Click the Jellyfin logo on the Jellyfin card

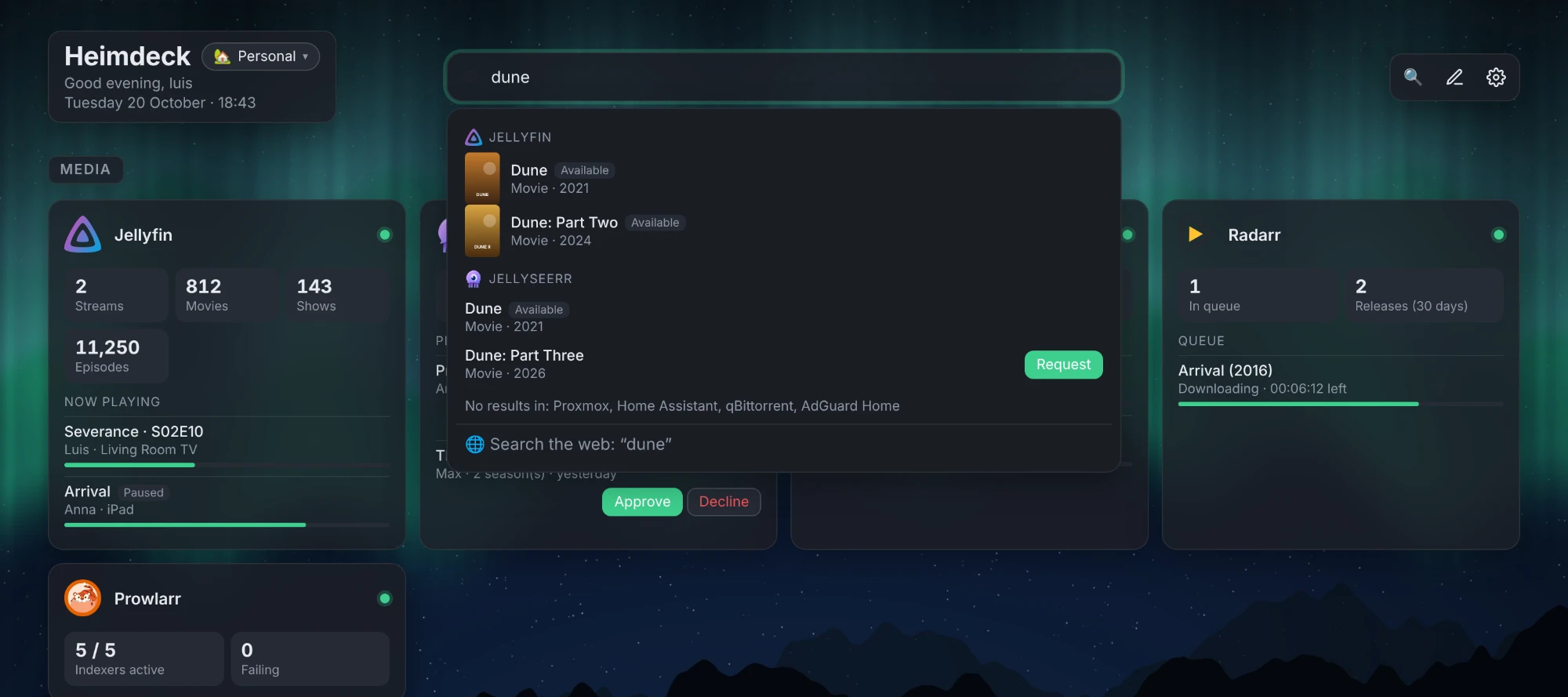(x=83, y=234)
